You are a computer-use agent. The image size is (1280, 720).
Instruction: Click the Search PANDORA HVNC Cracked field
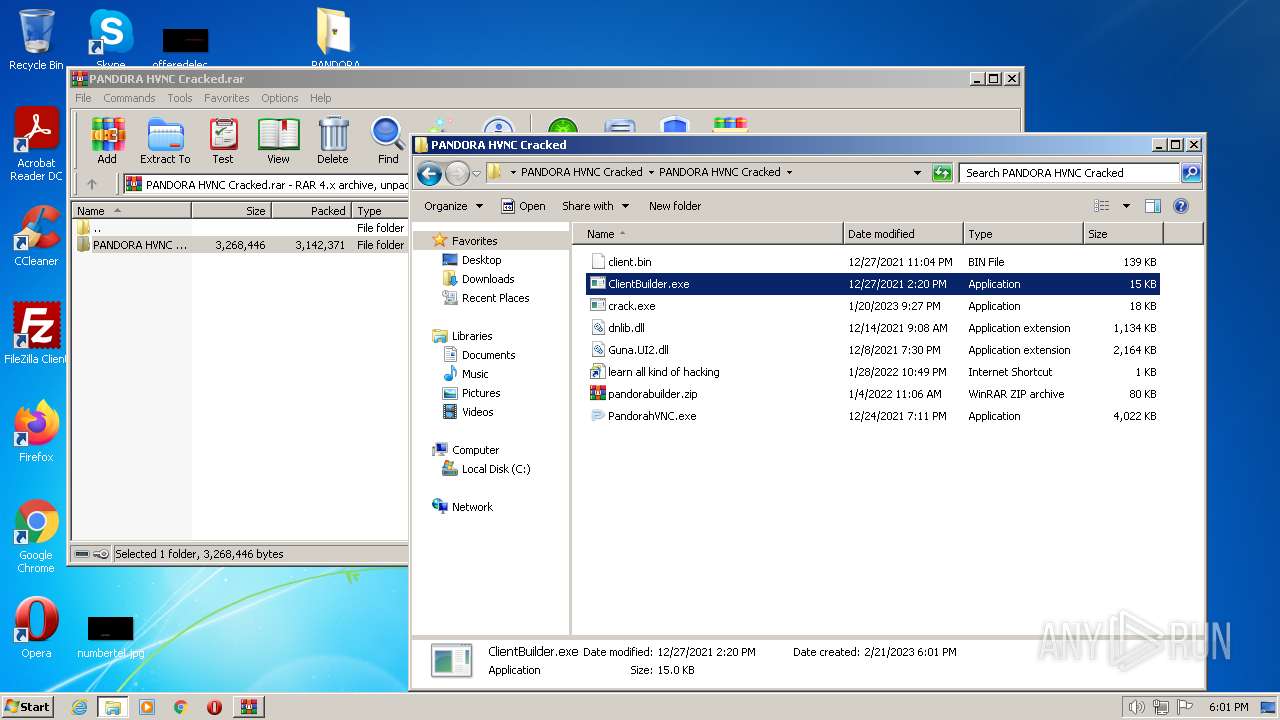1069,173
